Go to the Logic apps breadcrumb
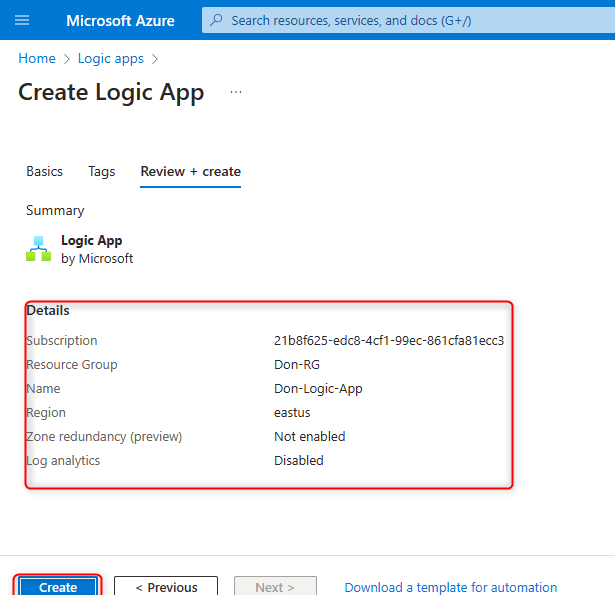Viewport: 615px width, 595px height. 111,59
